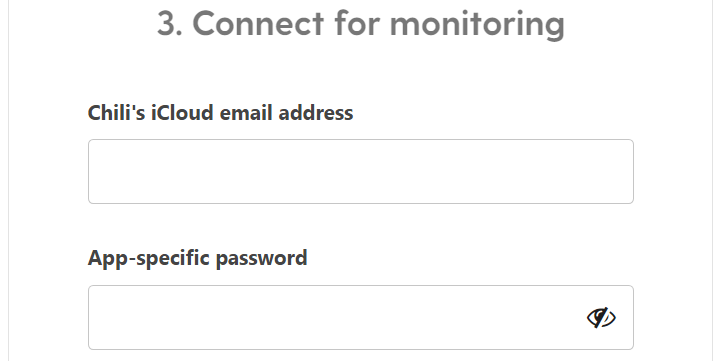
Task: Show the app-specific password with eye icon
Action: tap(601, 317)
